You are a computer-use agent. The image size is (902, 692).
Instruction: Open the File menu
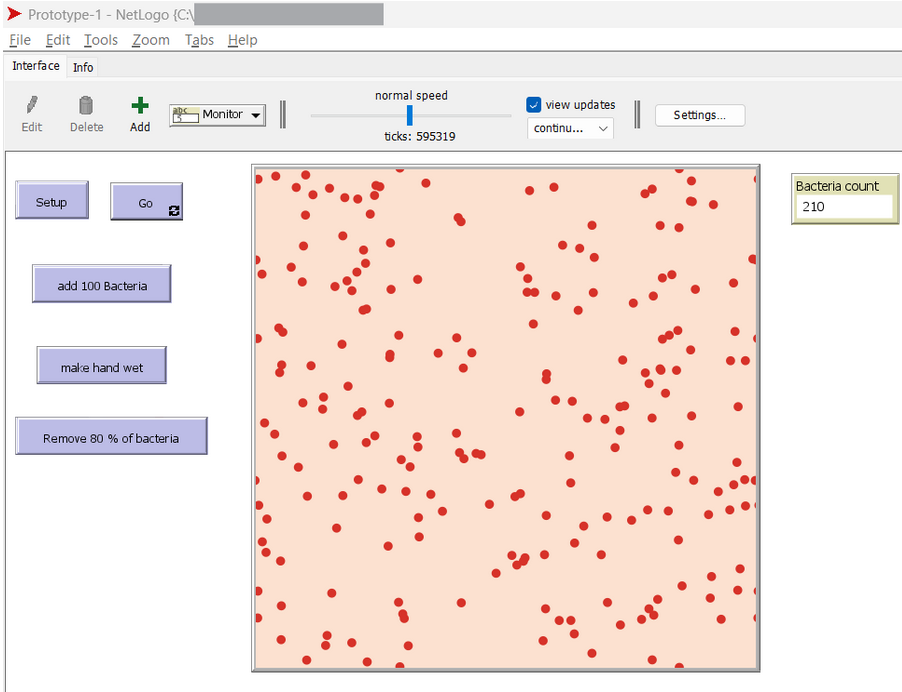tap(19, 40)
